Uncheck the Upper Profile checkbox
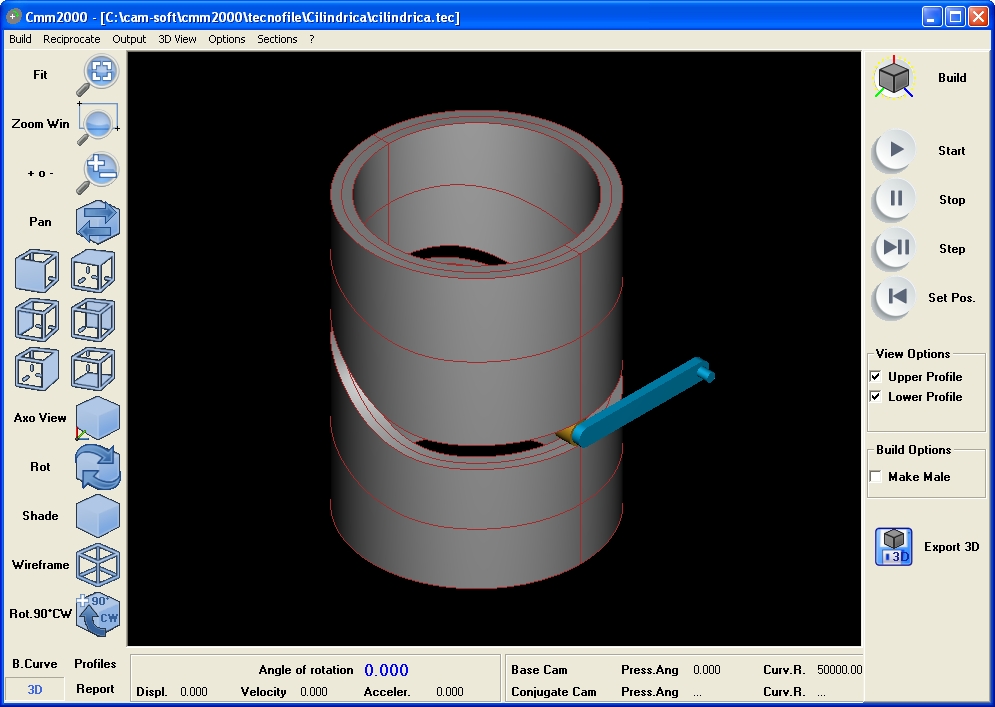The image size is (995, 707). point(876,377)
